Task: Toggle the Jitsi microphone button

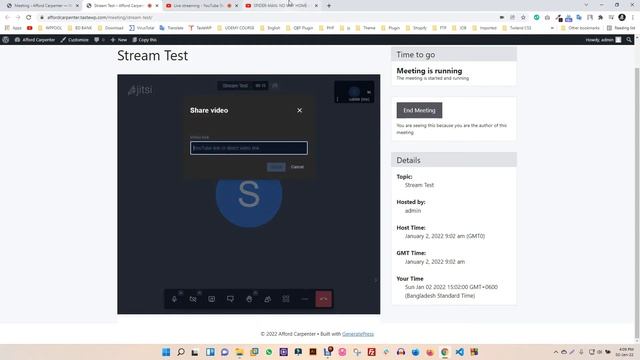Action: click(174, 299)
